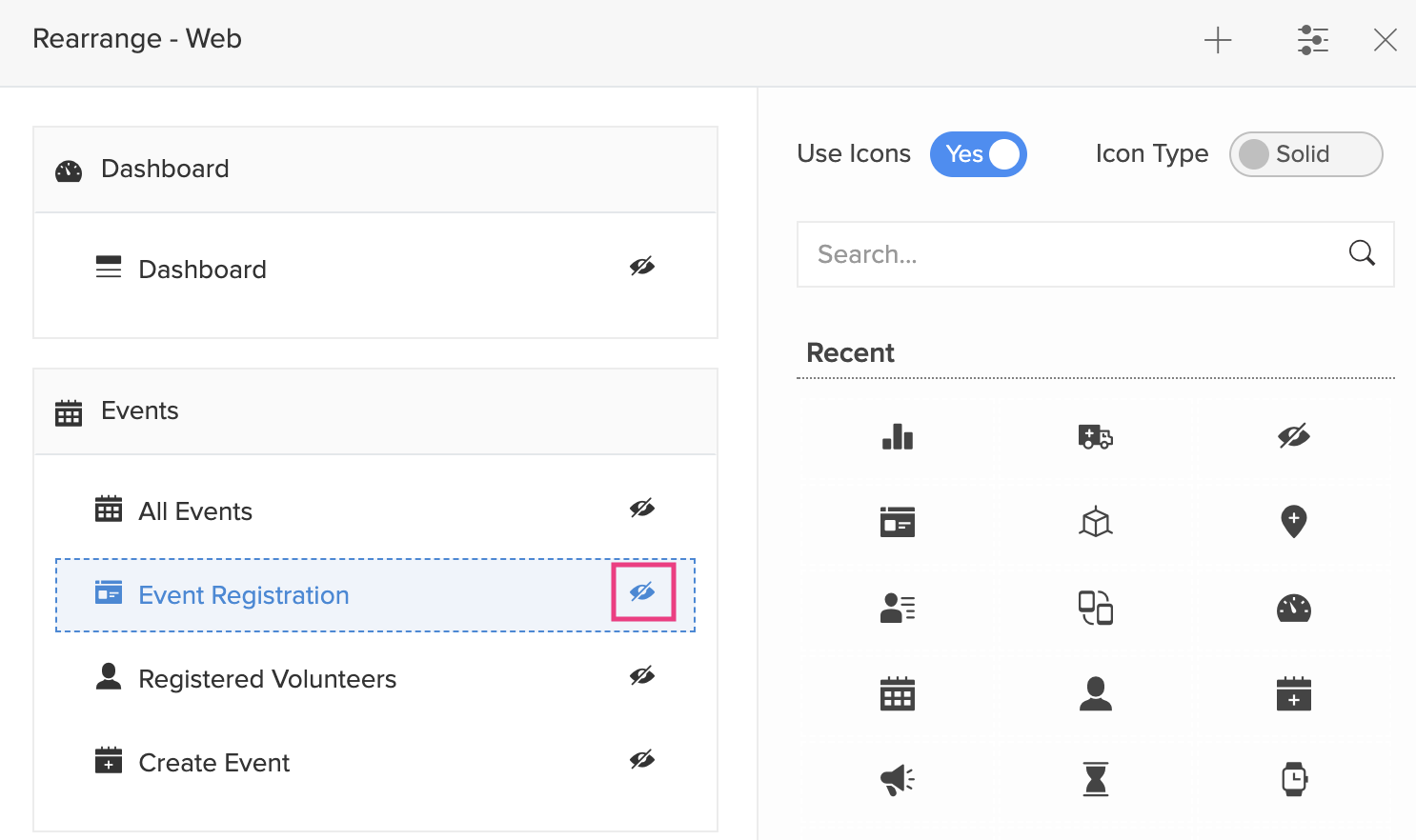Screen dimensions: 1416x840
Task: Switch the Icon Type Solid toggle
Action: (1305, 154)
